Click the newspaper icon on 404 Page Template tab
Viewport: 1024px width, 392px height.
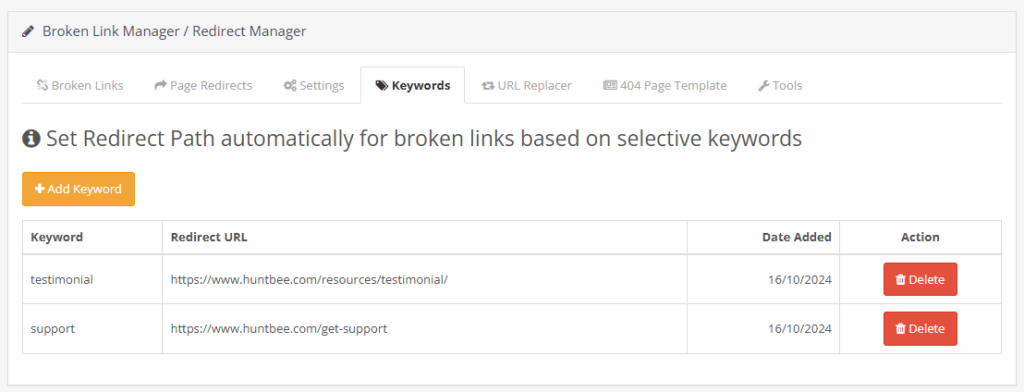(610, 85)
